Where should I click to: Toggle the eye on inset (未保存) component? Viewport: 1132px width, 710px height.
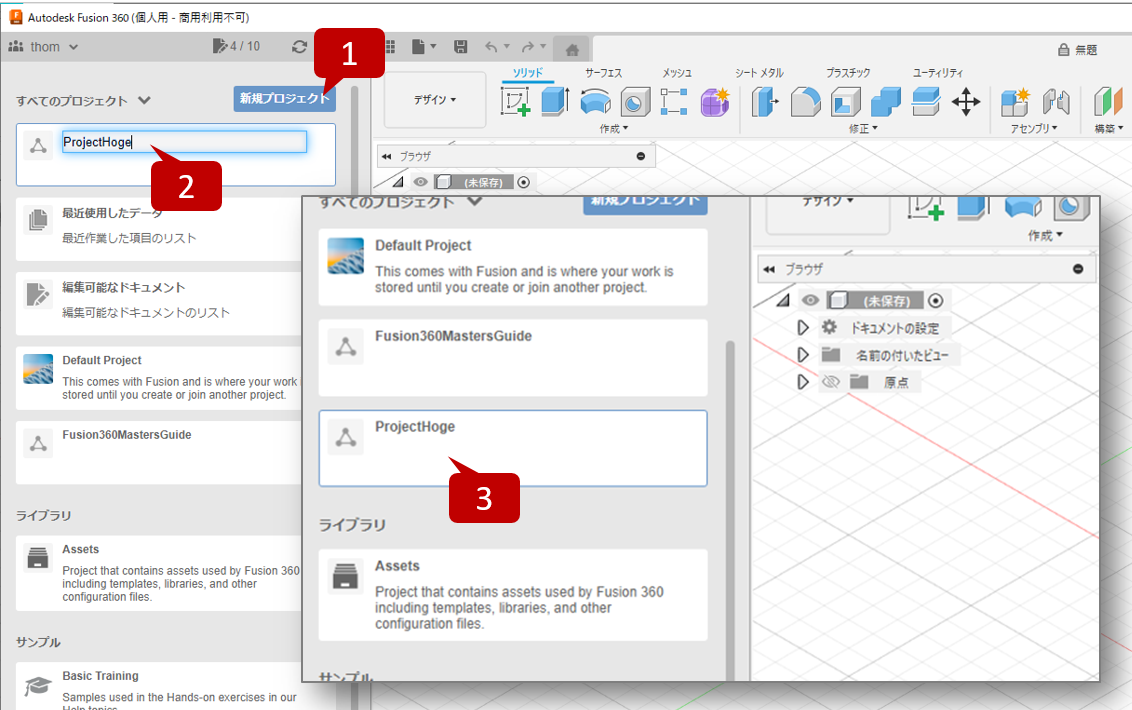point(809,300)
